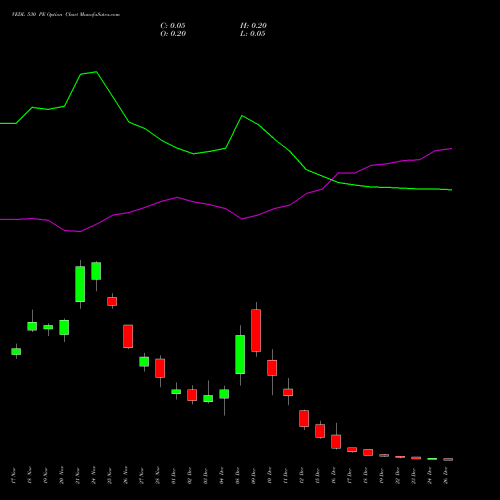Click the green indicator line peak
The image size is (500, 500).
96,72
